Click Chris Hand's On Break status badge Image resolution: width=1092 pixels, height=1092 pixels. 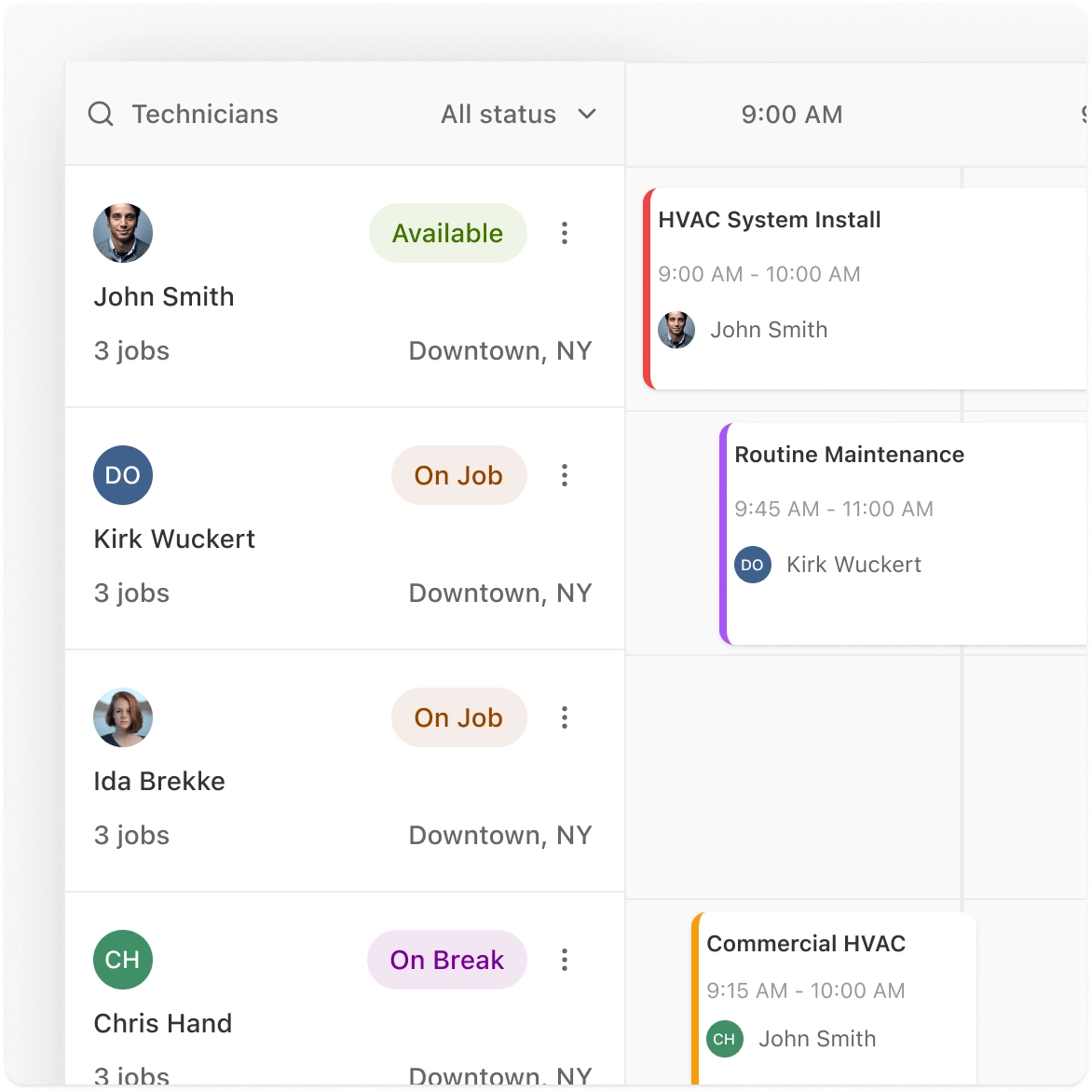pos(447,960)
